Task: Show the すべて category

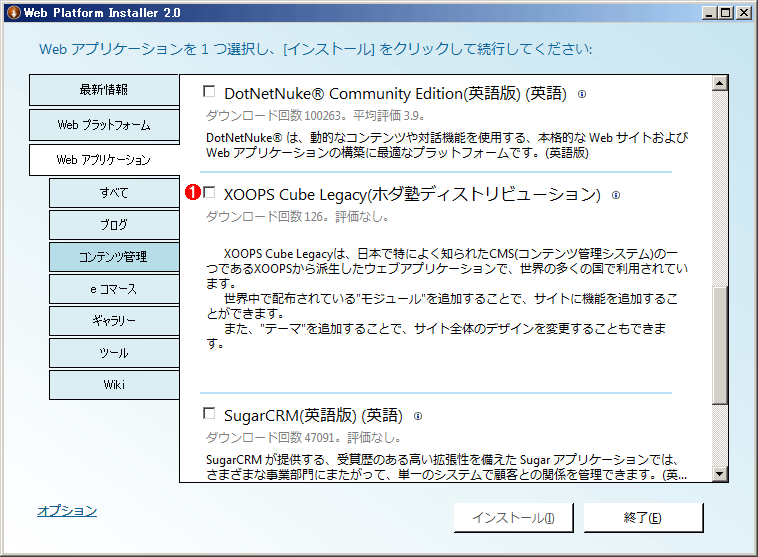Action: click(x=114, y=193)
